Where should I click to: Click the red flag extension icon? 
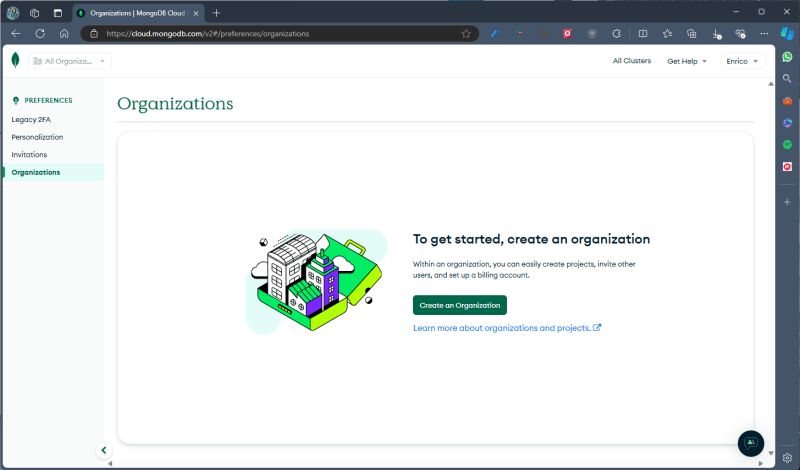pyautogui.click(x=567, y=34)
